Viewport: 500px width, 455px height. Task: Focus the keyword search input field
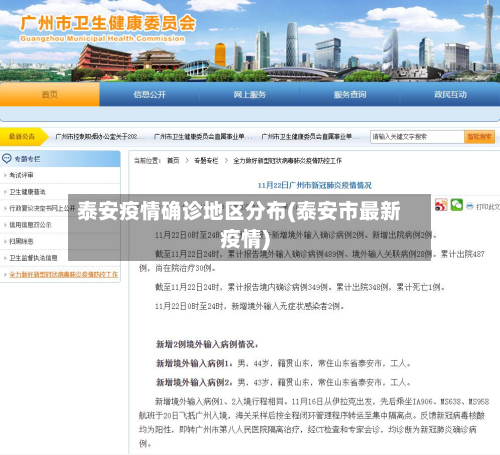[x=417, y=137]
